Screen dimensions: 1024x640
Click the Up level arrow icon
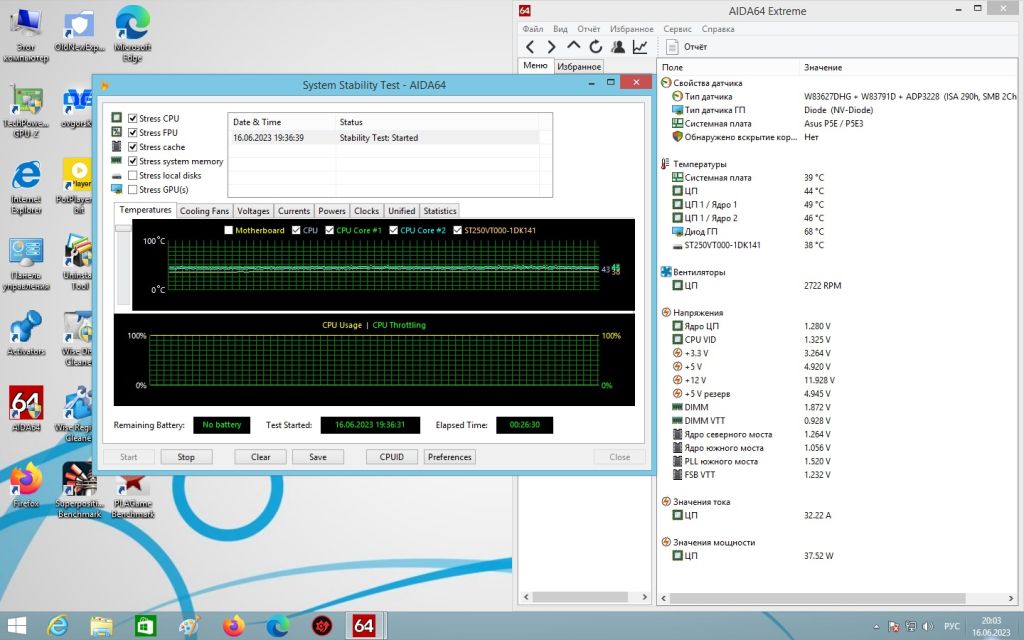click(x=573, y=46)
